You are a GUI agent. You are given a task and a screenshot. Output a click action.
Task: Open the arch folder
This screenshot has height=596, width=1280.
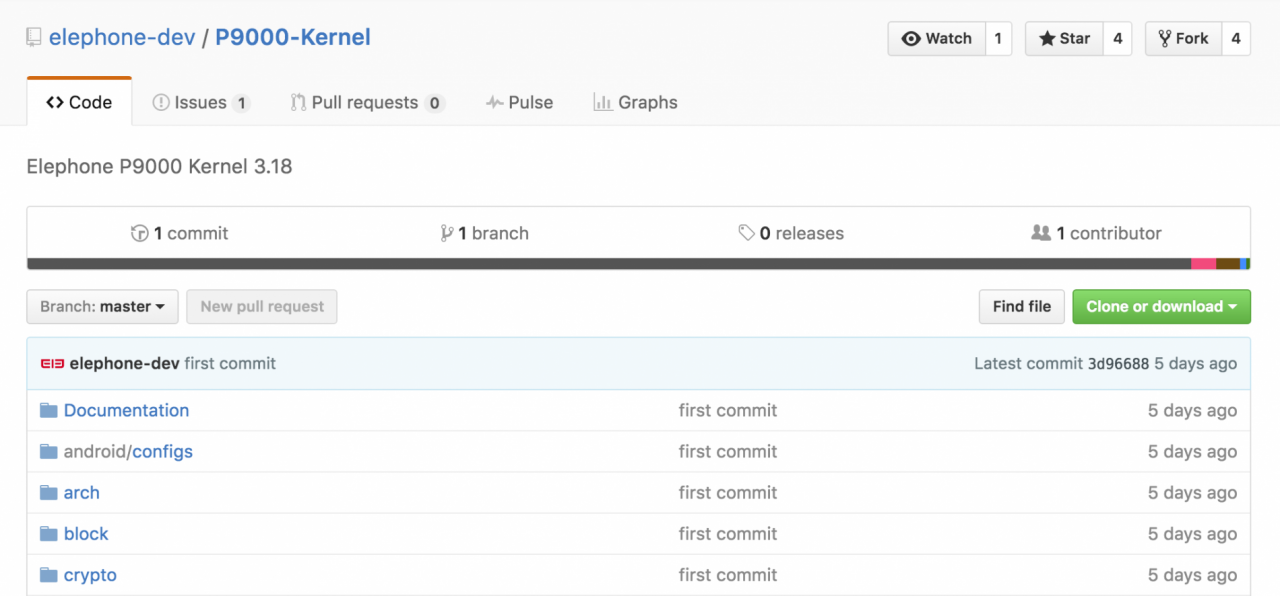[82, 493]
